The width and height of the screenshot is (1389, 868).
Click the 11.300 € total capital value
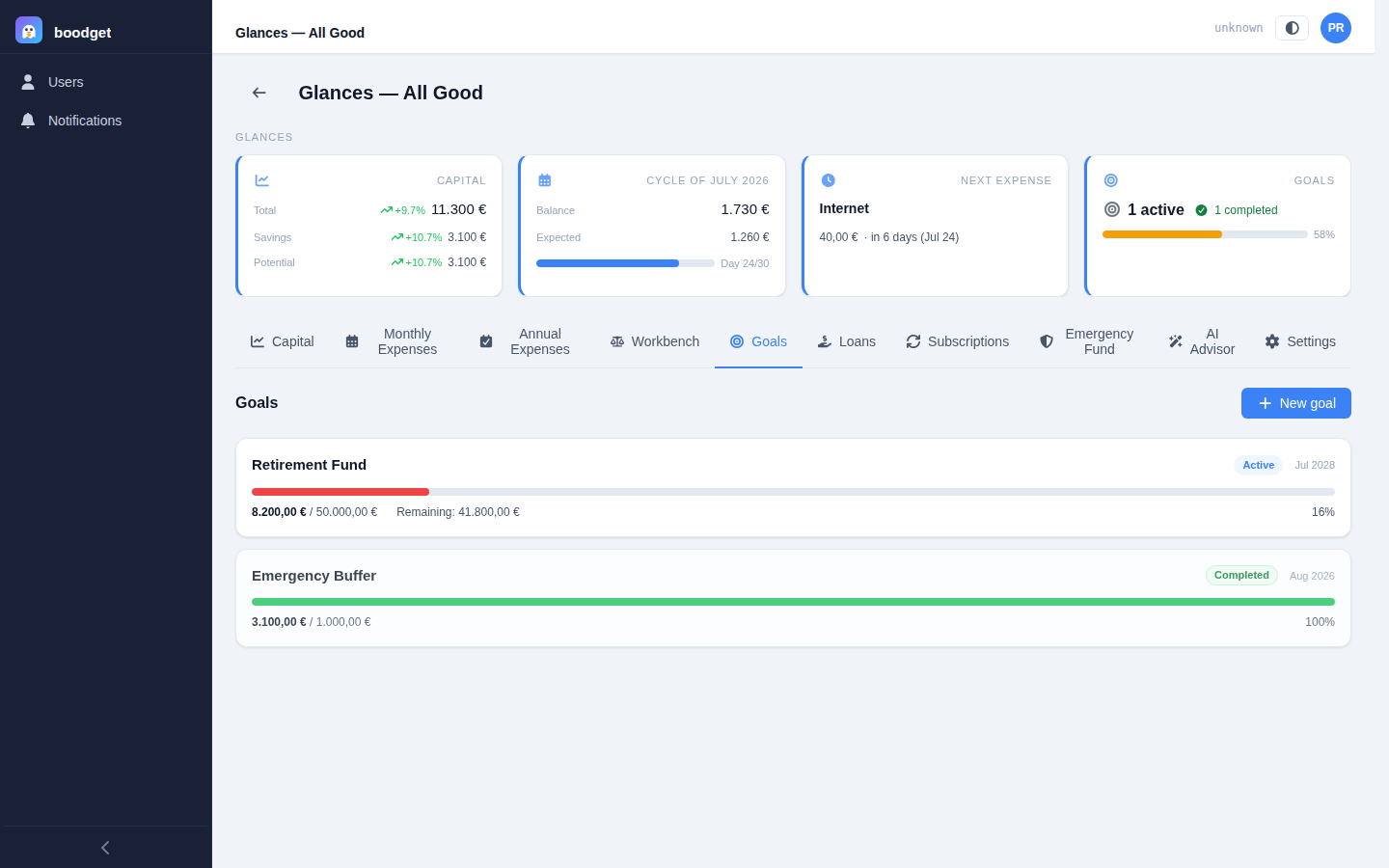tap(458, 209)
